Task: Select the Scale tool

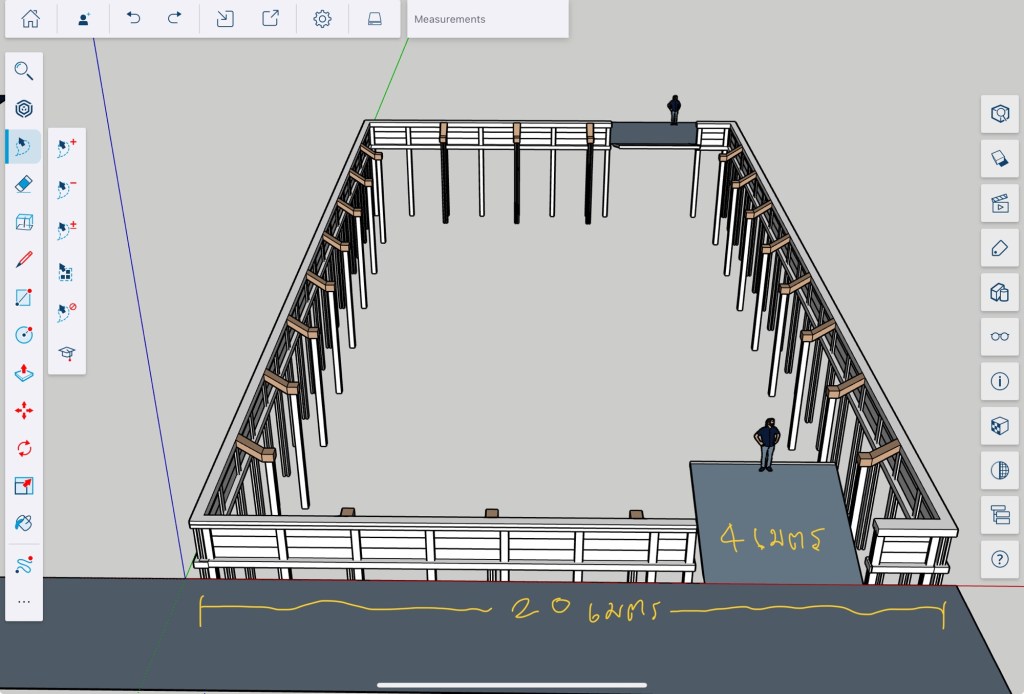Action: [24, 486]
